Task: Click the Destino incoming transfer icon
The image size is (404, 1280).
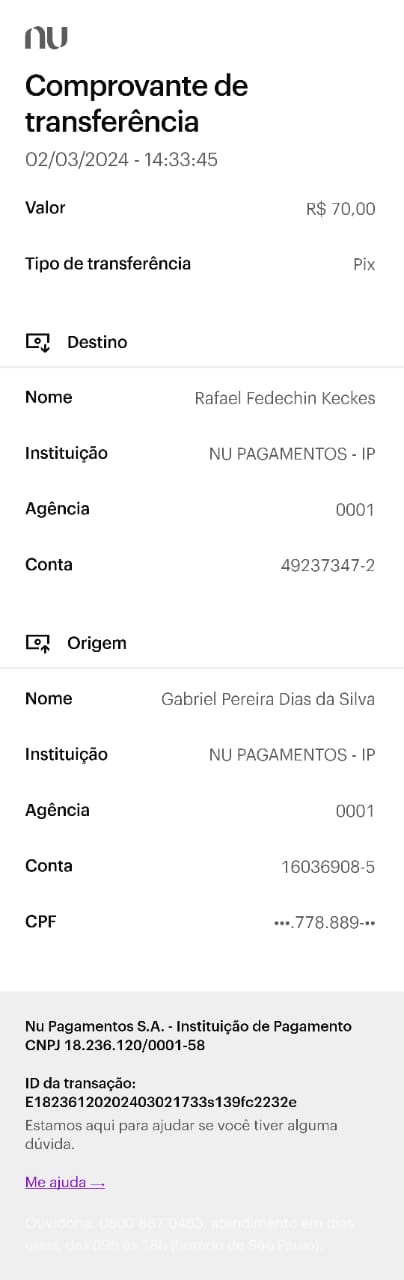Action: point(37,342)
